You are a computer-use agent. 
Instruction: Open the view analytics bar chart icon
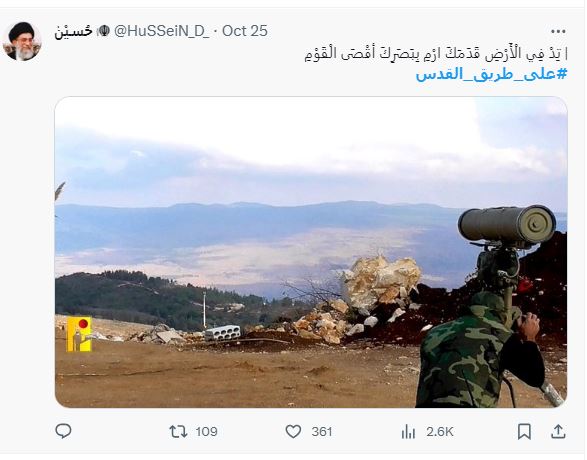tap(408, 432)
